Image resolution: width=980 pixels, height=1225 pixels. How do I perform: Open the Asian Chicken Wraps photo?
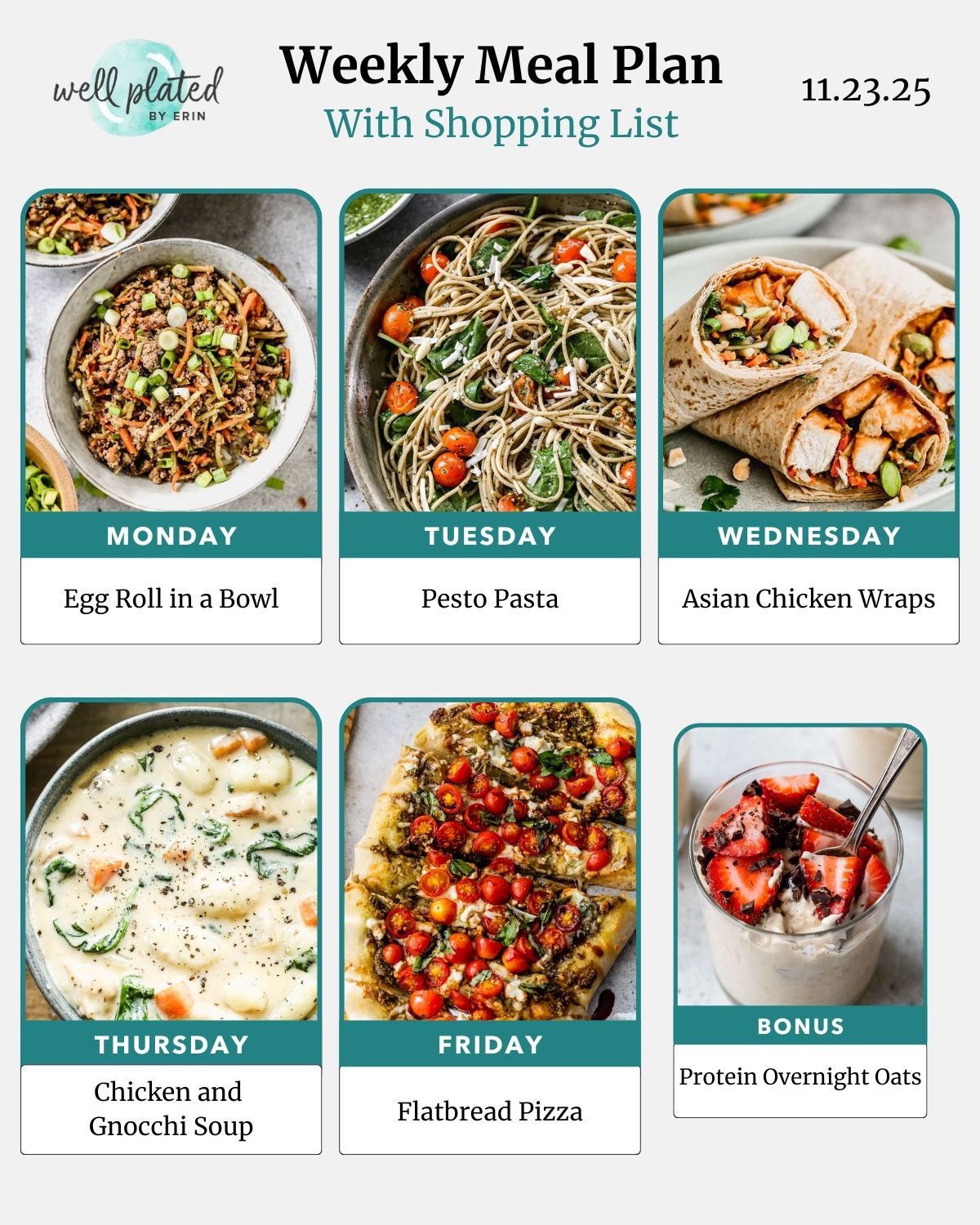click(808, 353)
